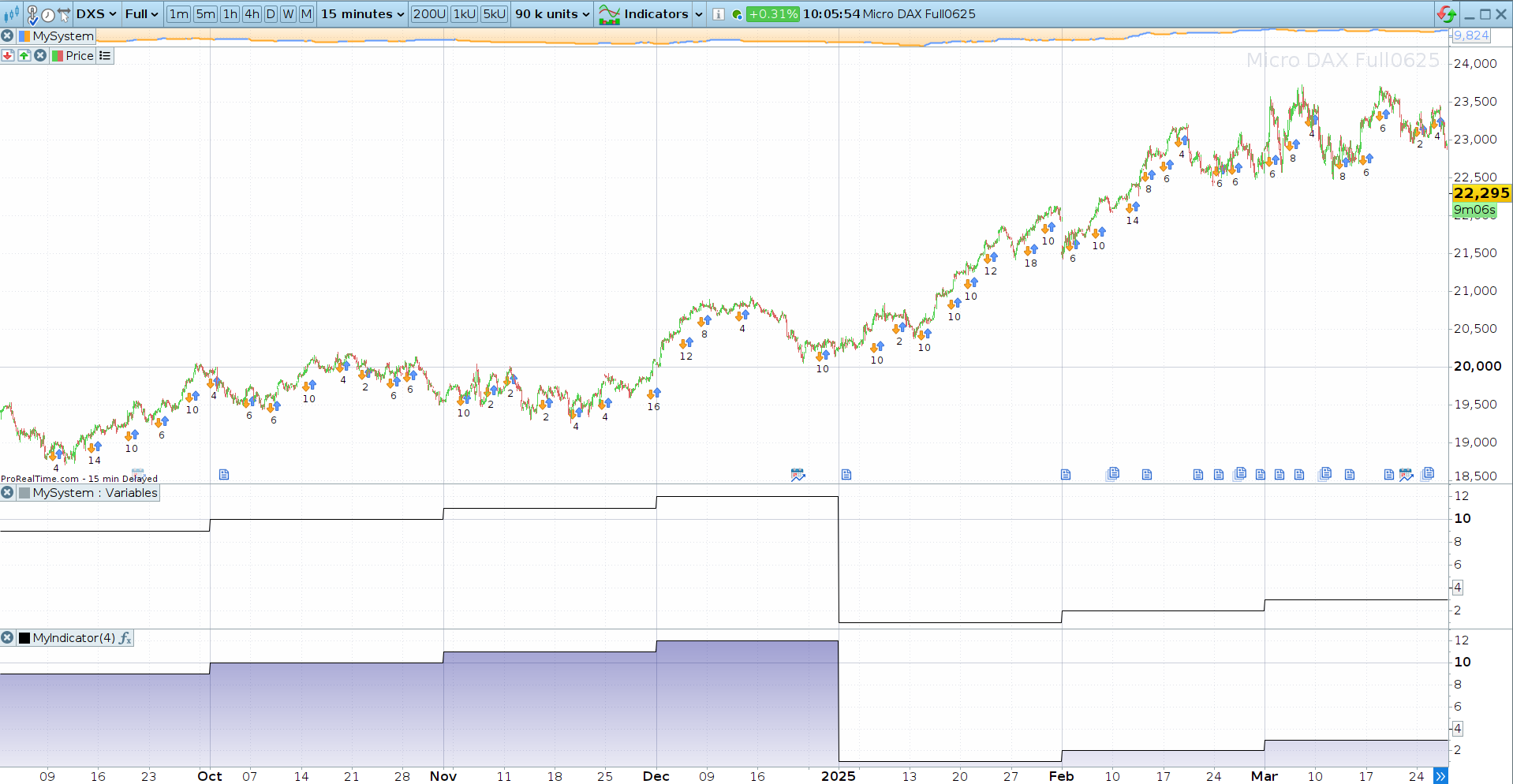Click the 2025 label on time axis
This screenshot has width=1513, height=784.
tap(839, 776)
